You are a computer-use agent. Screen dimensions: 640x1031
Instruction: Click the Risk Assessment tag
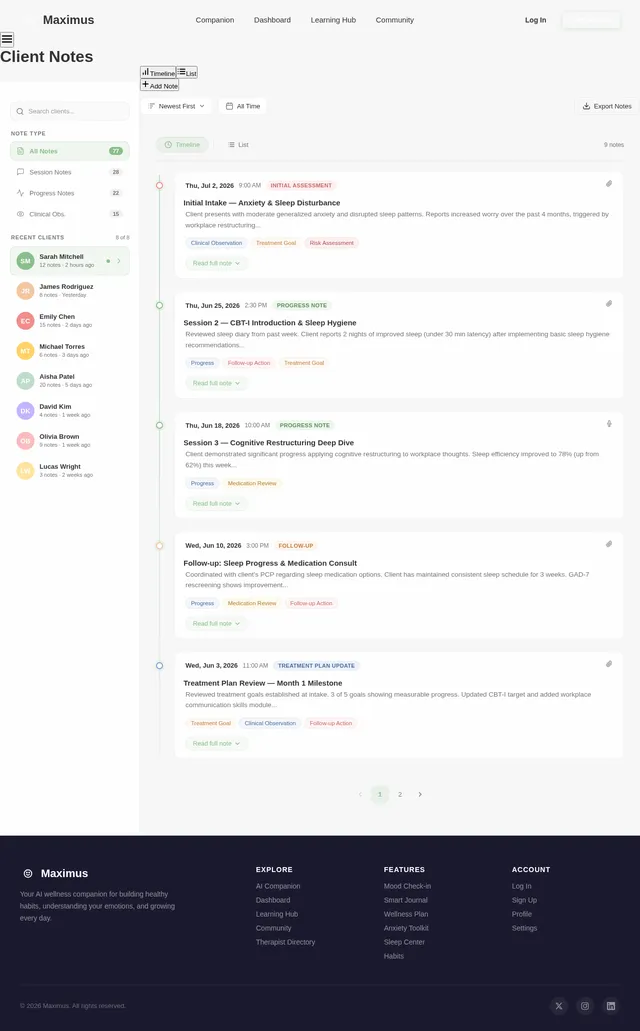[332, 243]
